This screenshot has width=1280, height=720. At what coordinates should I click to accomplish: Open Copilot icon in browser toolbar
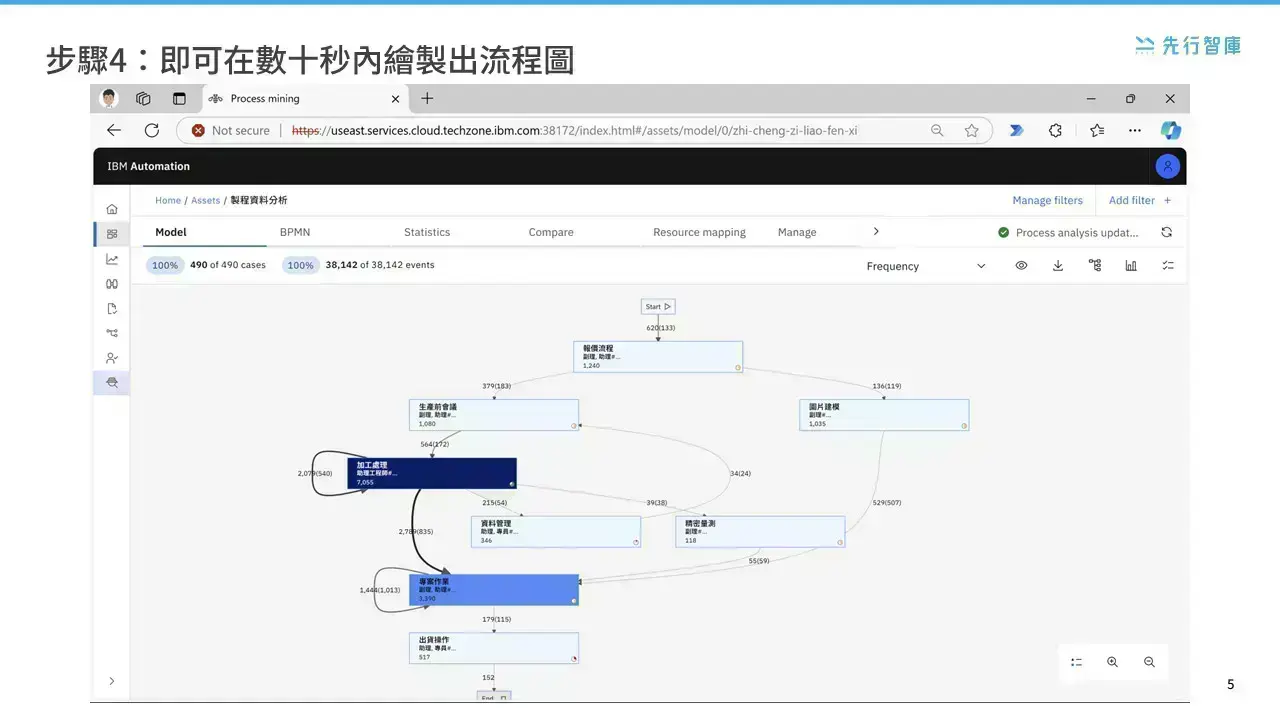pos(1171,130)
